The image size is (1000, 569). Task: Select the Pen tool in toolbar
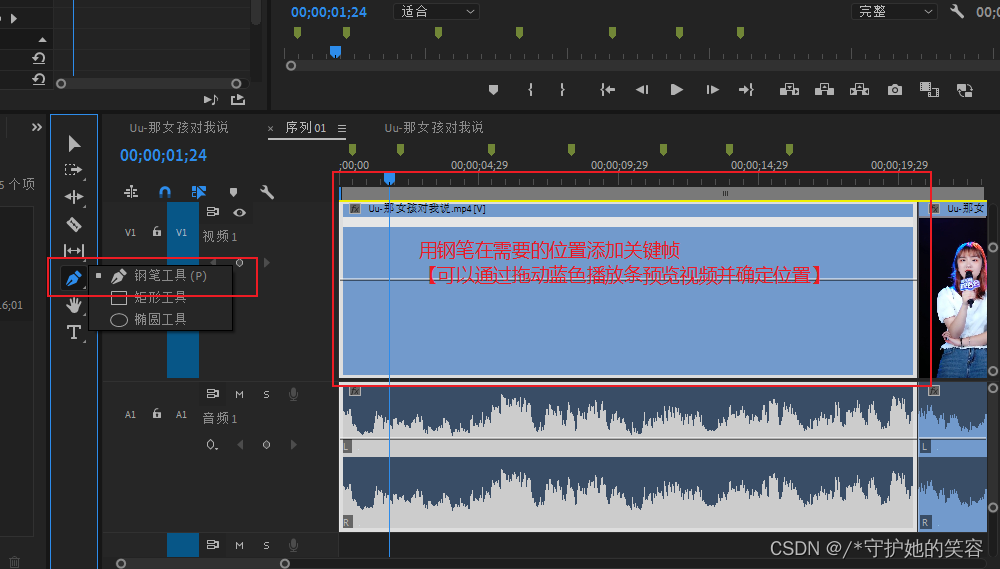coord(73,278)
